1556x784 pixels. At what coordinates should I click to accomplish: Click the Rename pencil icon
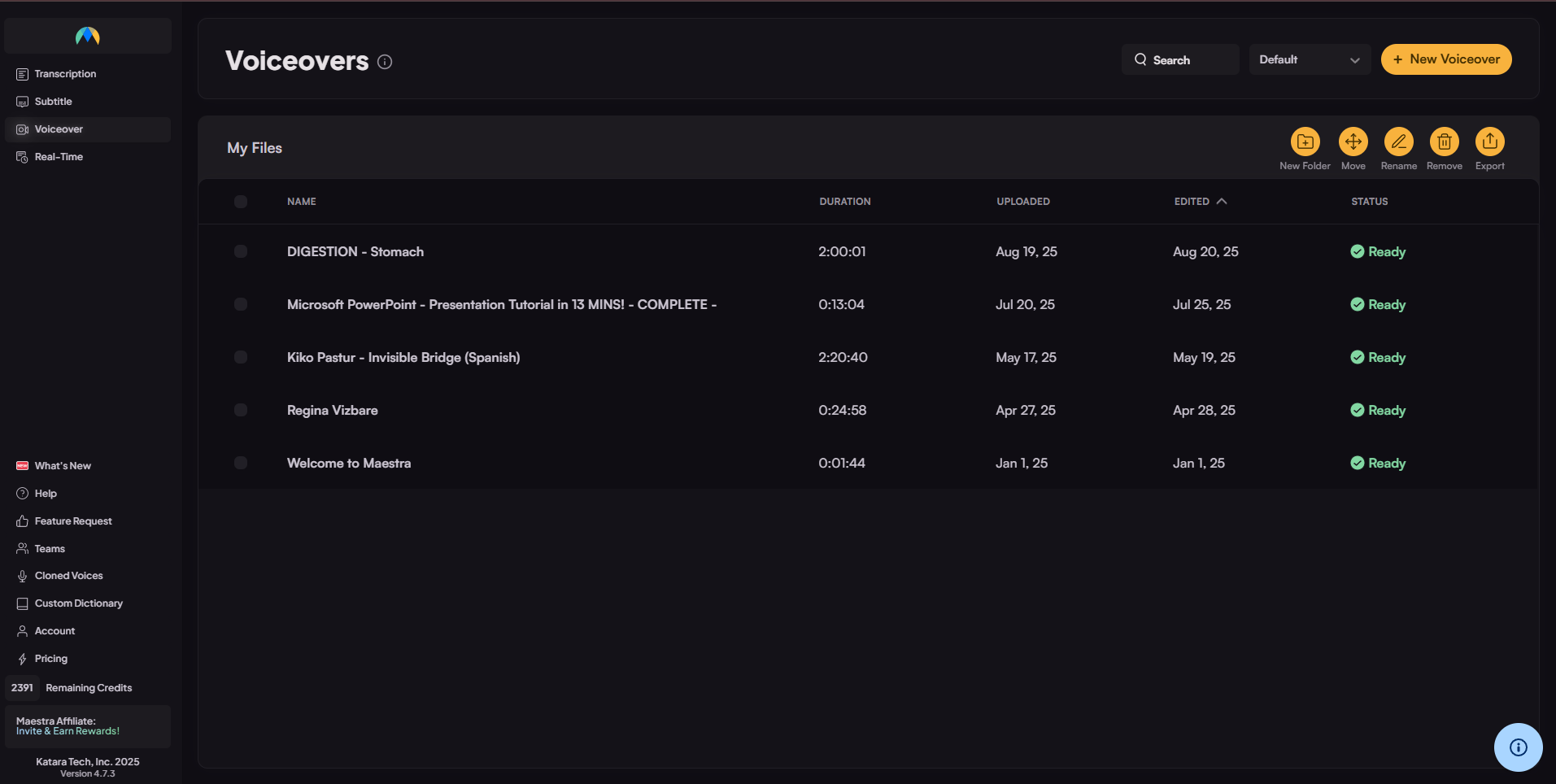point(1398,142)
